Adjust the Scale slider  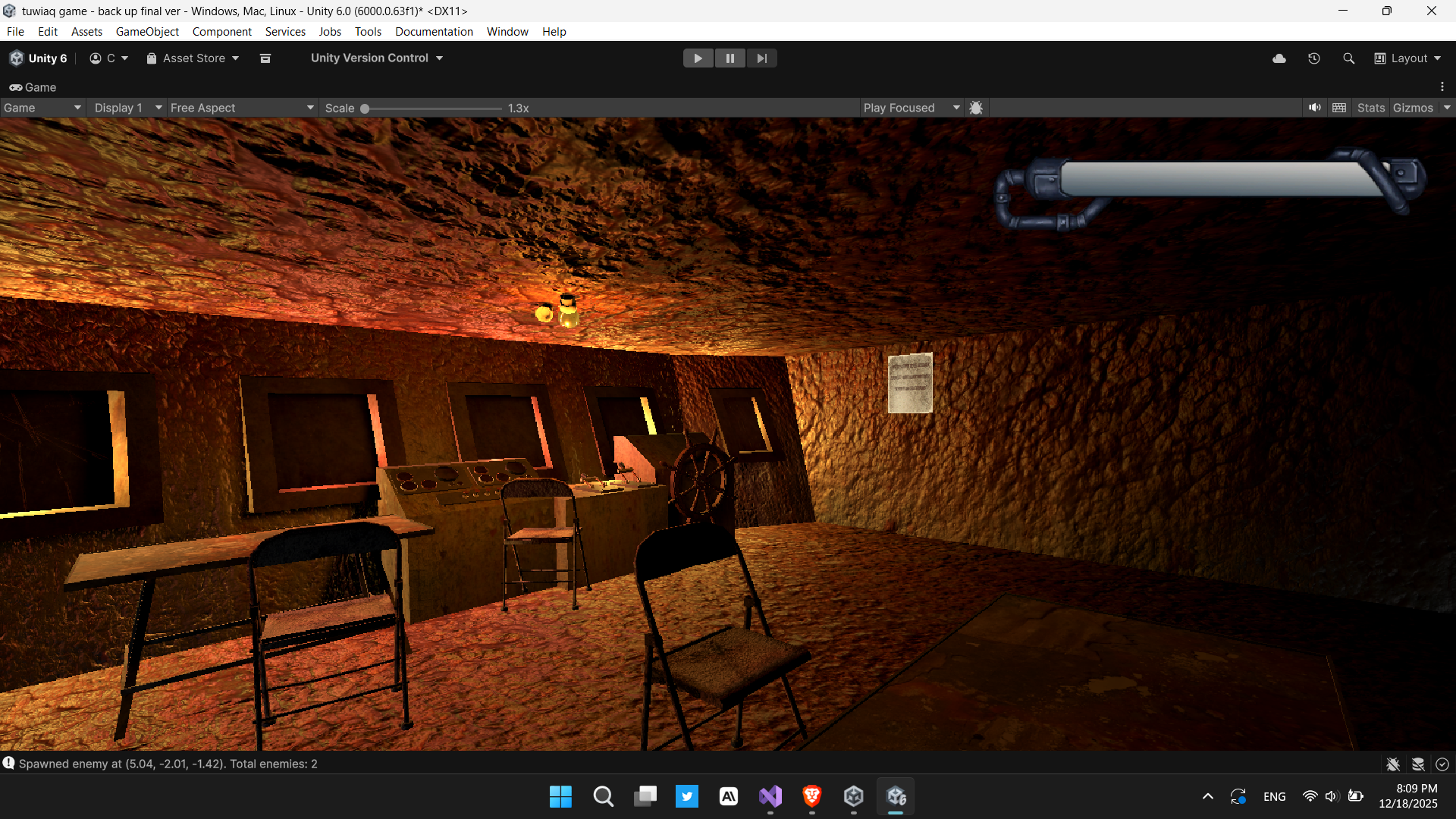click(x=366, y=108)
